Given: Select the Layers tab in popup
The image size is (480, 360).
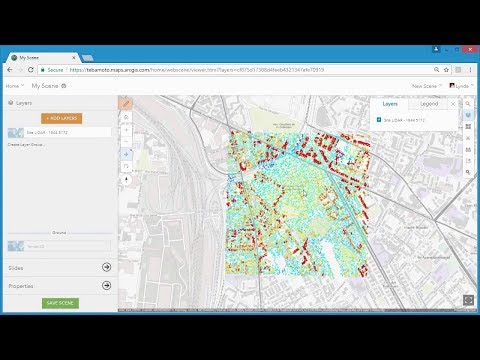Looking at the screenshot, I should point(390,104).
